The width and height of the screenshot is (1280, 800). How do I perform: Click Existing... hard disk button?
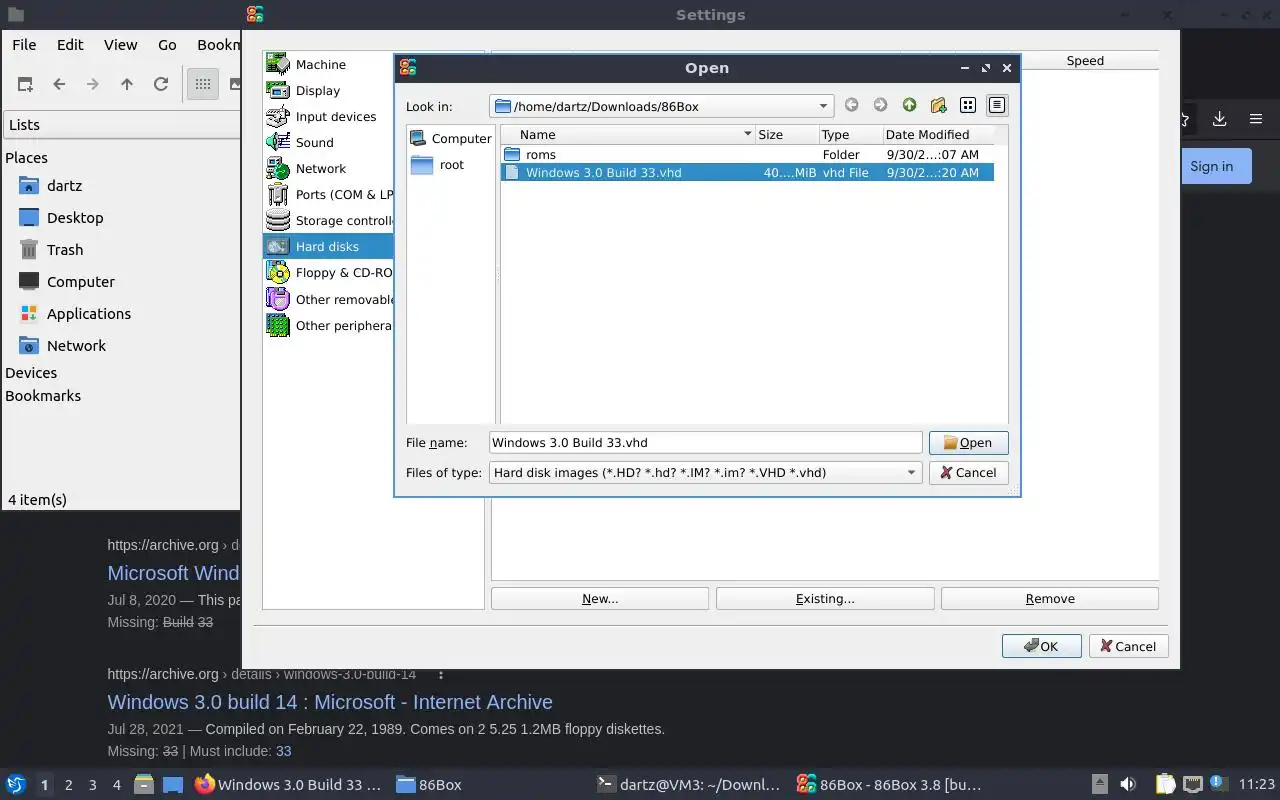(x=825, y=599)
